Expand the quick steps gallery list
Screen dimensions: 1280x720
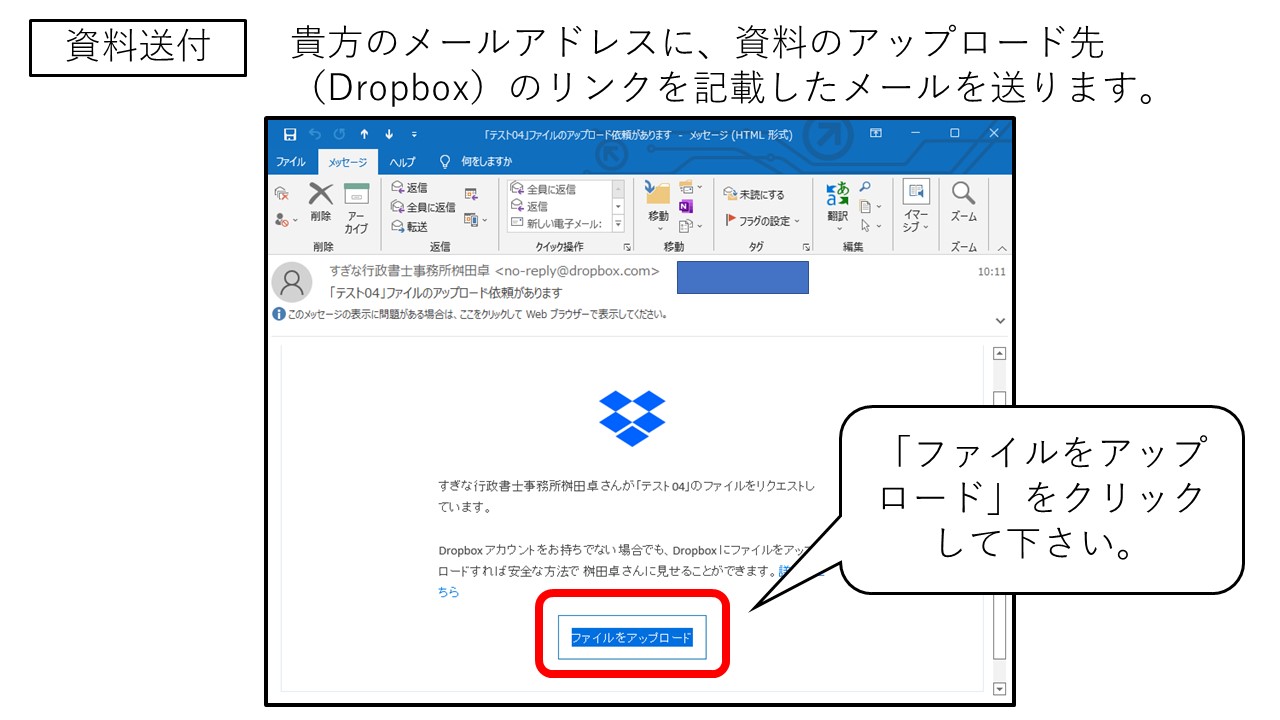coord(618,226)
